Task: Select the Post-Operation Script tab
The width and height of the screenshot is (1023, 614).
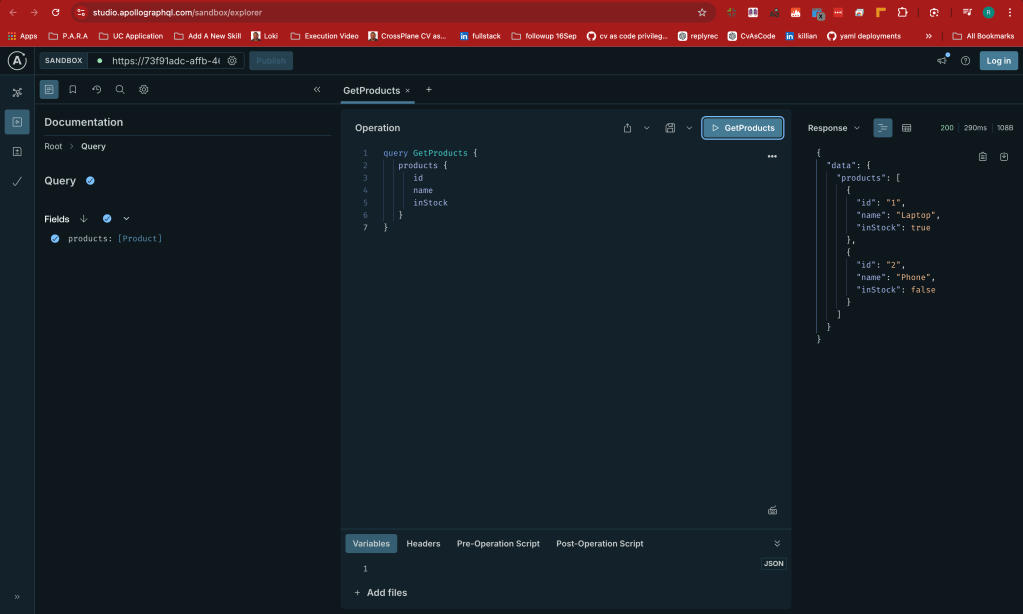Action: click(600, 544)
